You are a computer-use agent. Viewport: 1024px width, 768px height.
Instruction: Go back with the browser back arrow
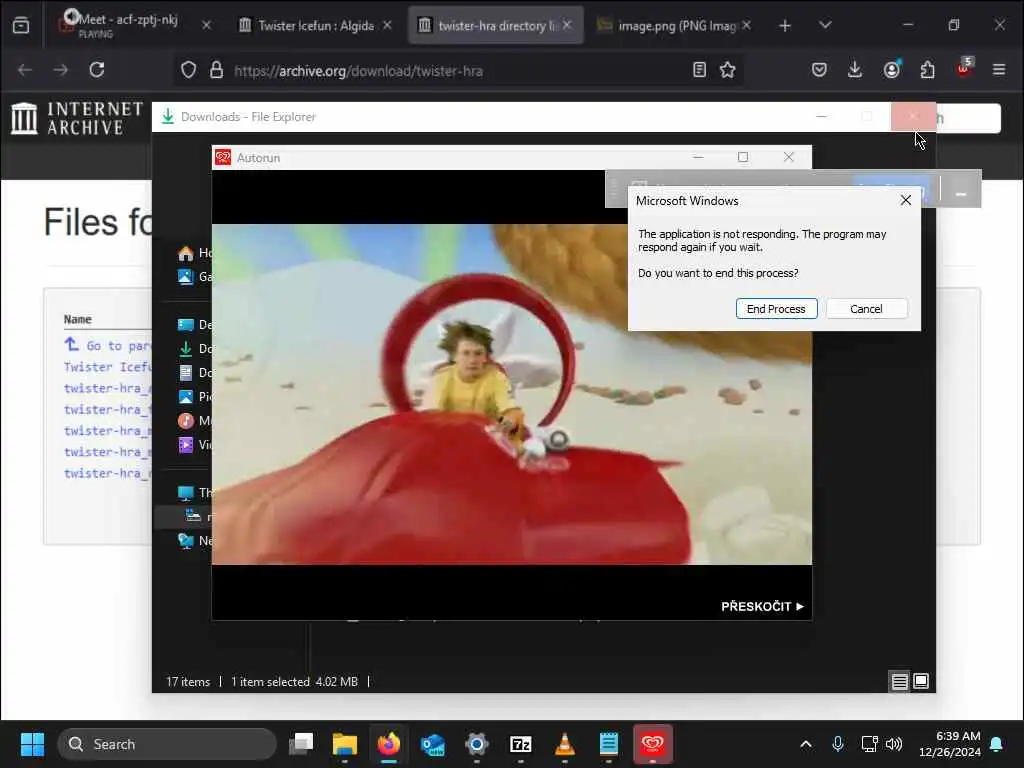tap(25, 69)
